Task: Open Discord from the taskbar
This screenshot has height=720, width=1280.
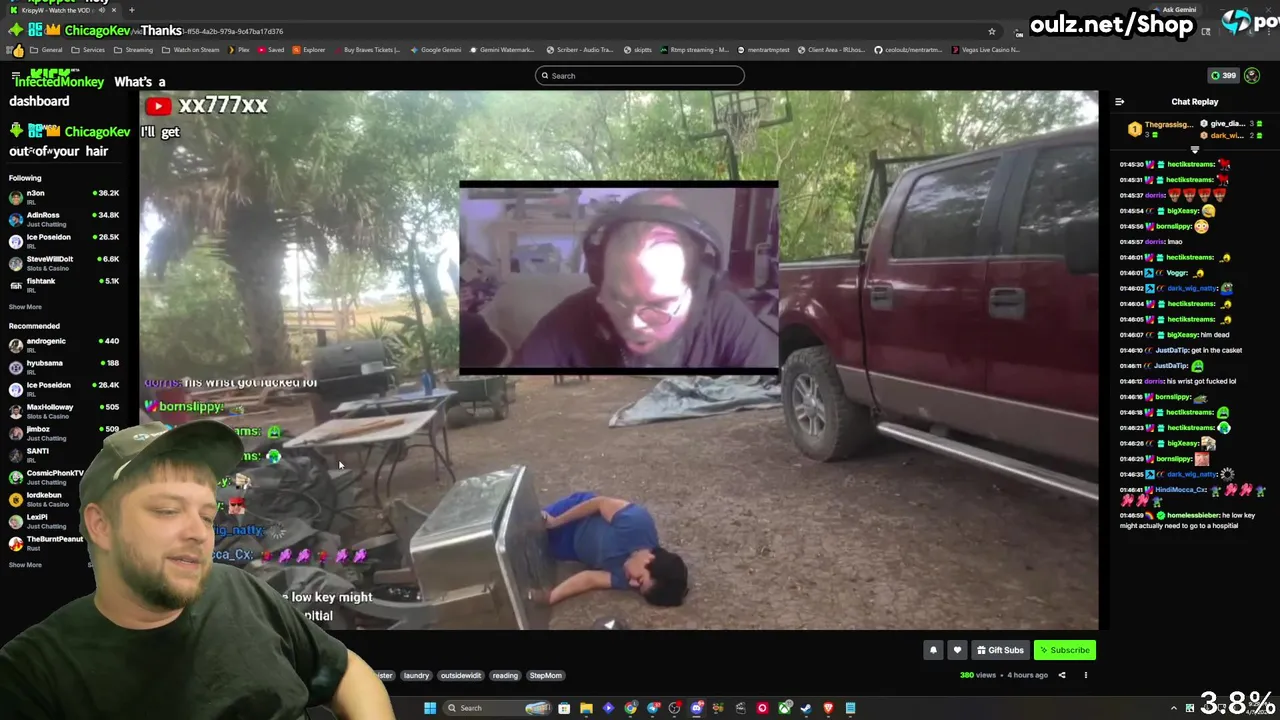Action: [x=697, y=708]
